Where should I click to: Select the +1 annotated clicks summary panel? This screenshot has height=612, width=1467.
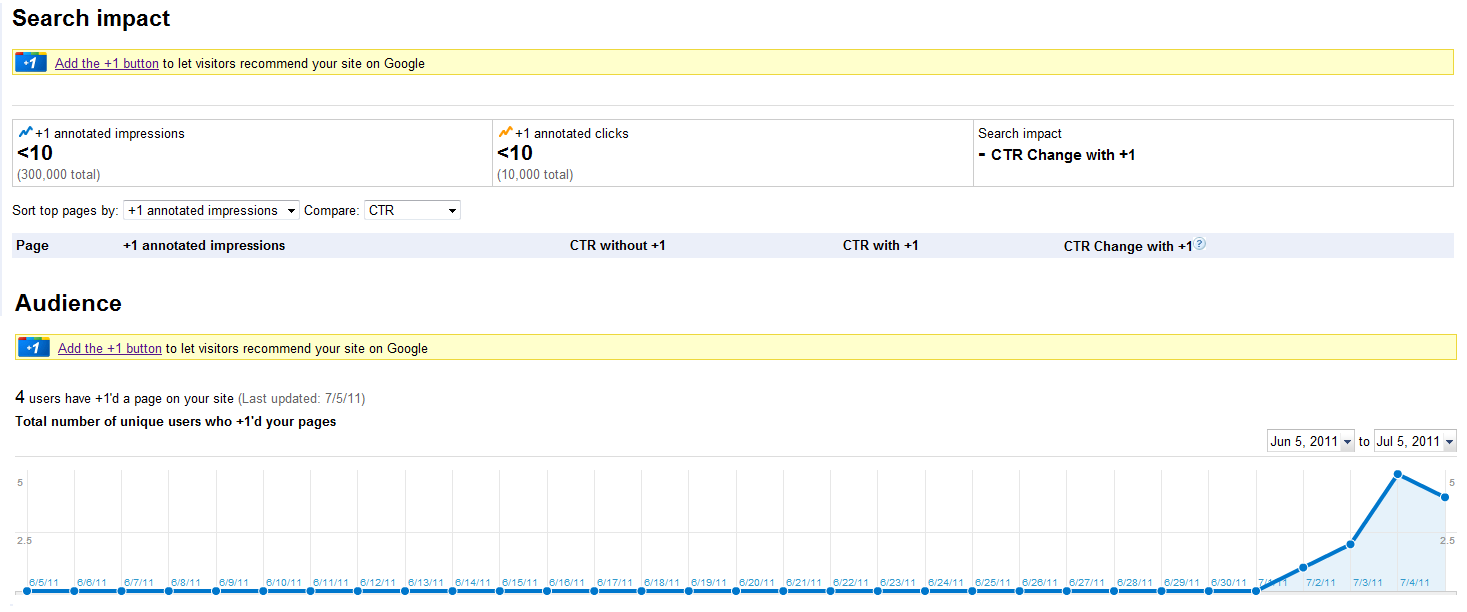733,153
